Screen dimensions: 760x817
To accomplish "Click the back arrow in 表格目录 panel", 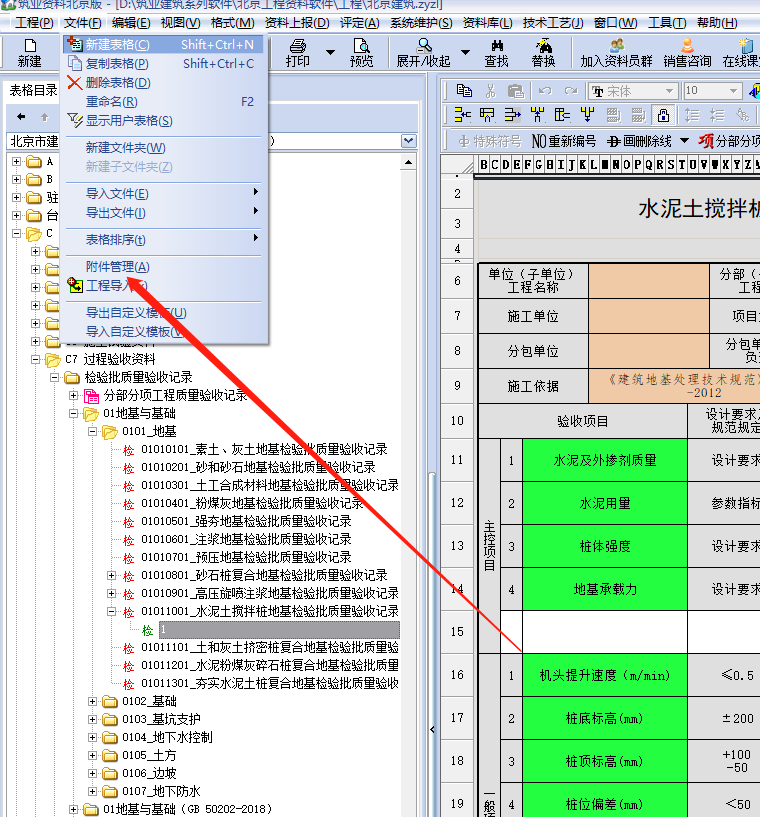I will click(x=21, y=117).
